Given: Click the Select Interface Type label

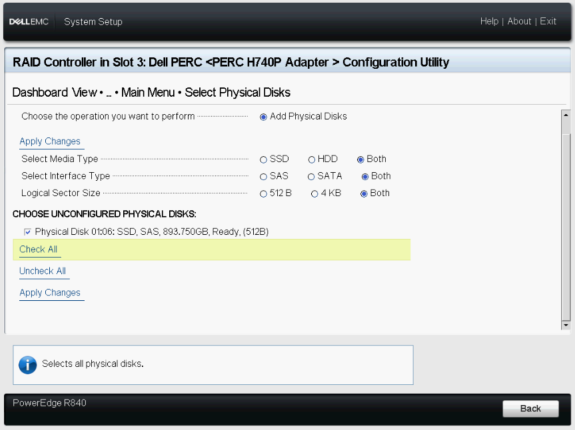Looking at the screenshot, I should tap(66, 177).
